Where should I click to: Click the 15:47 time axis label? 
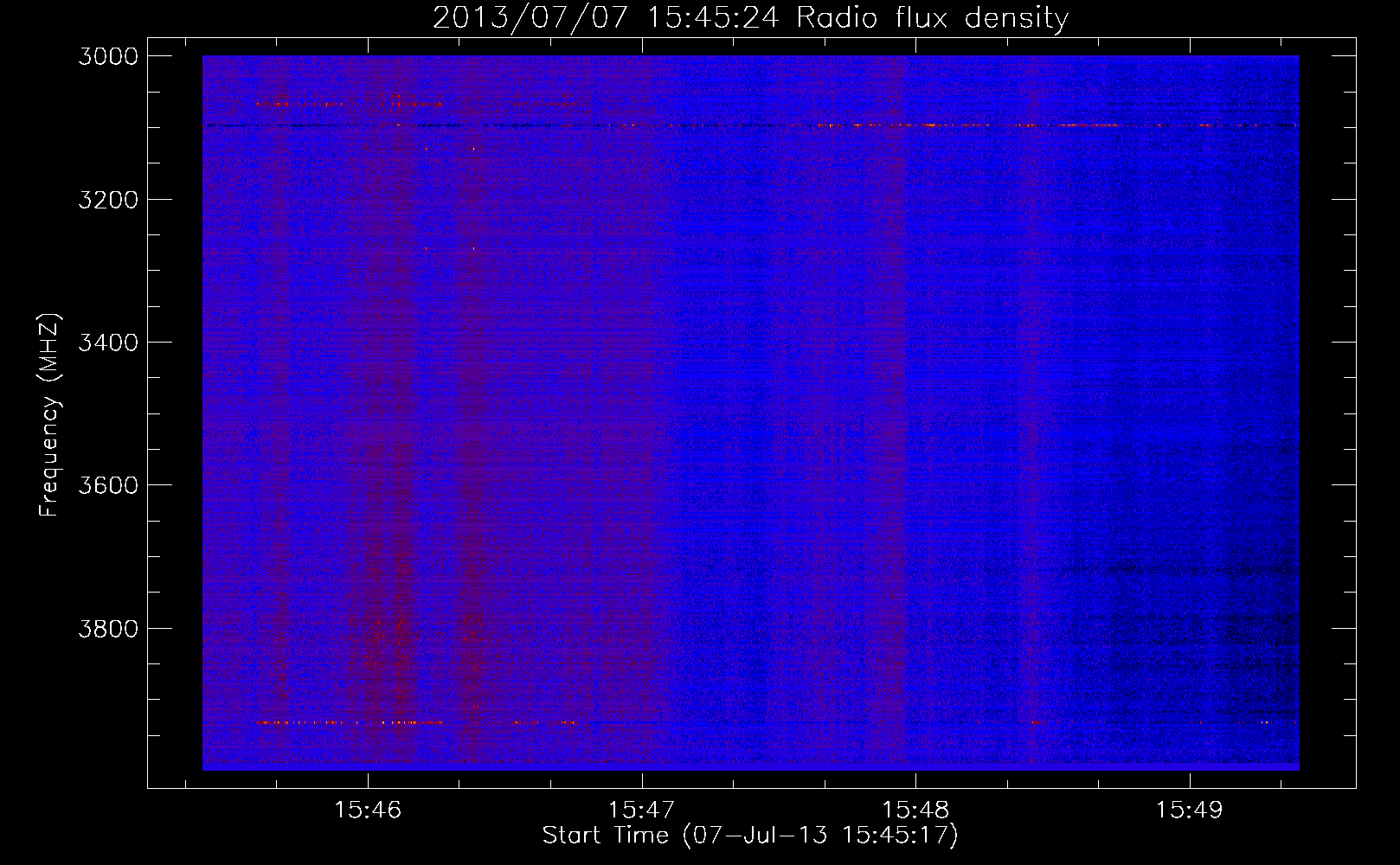point(642,811)
